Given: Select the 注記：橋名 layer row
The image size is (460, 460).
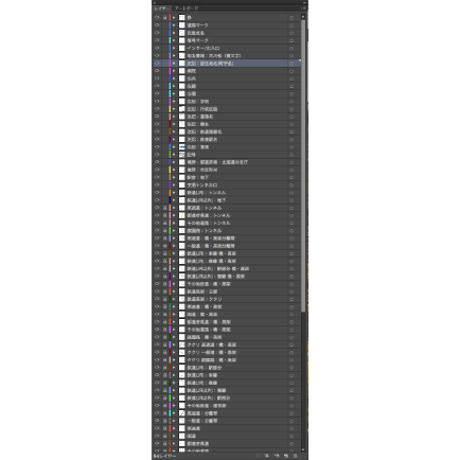Looking at the screenshot, I should click(227, 124).
